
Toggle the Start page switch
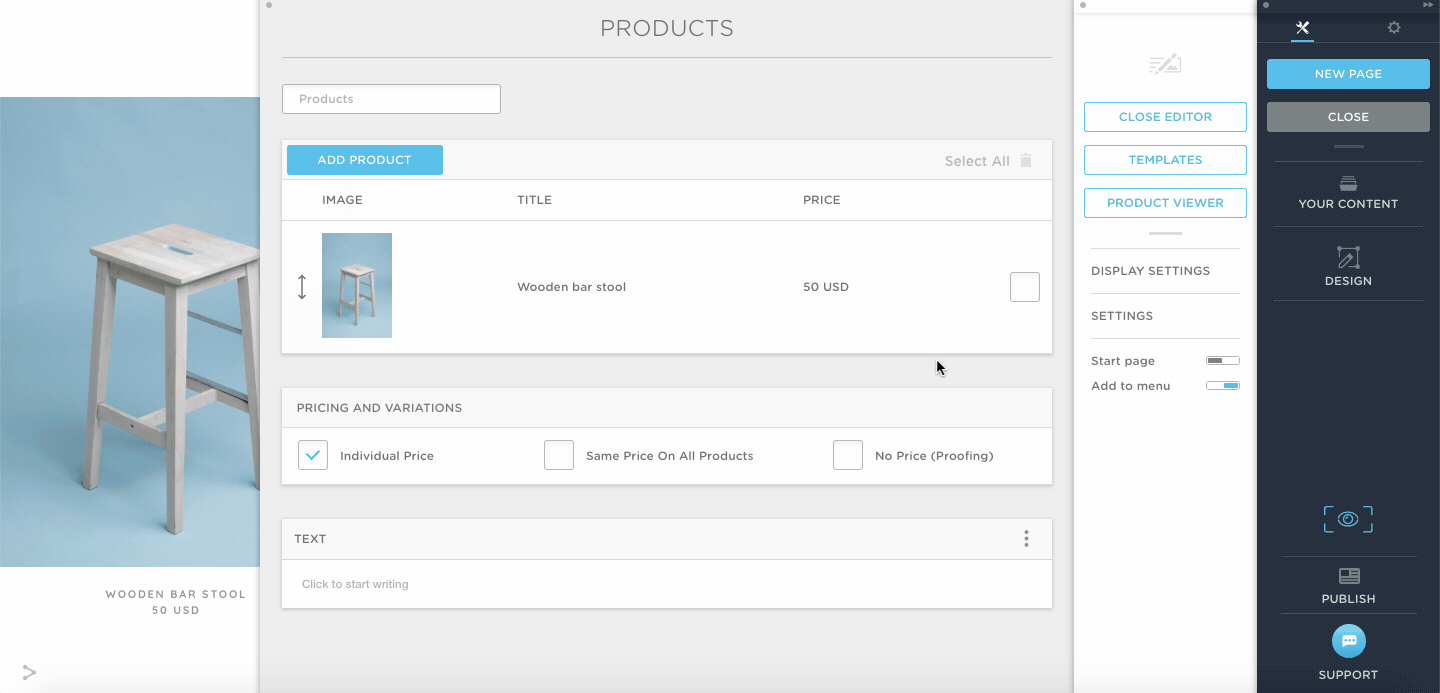1223,361
